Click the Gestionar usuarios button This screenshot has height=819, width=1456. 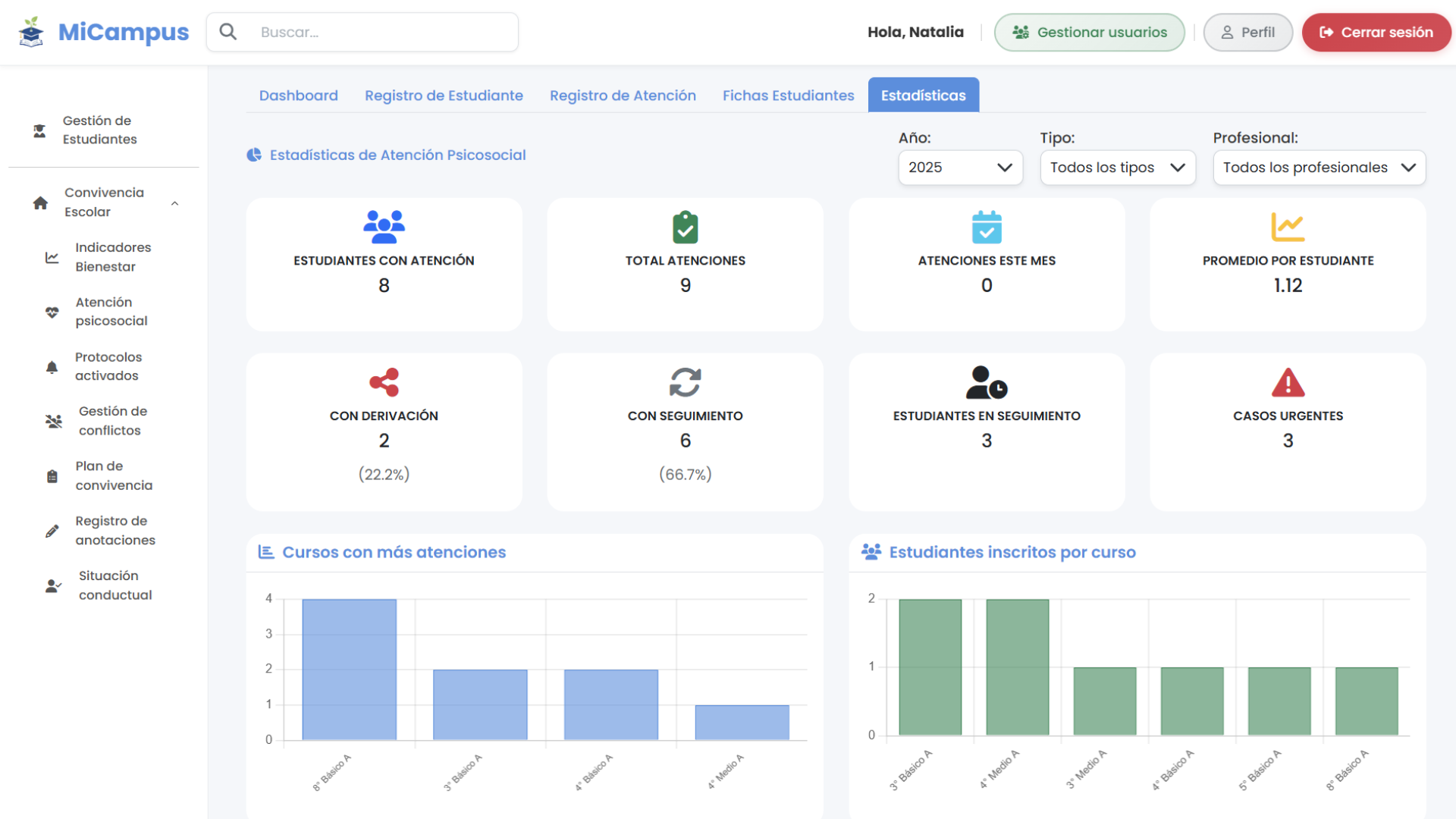[1089, 33]
